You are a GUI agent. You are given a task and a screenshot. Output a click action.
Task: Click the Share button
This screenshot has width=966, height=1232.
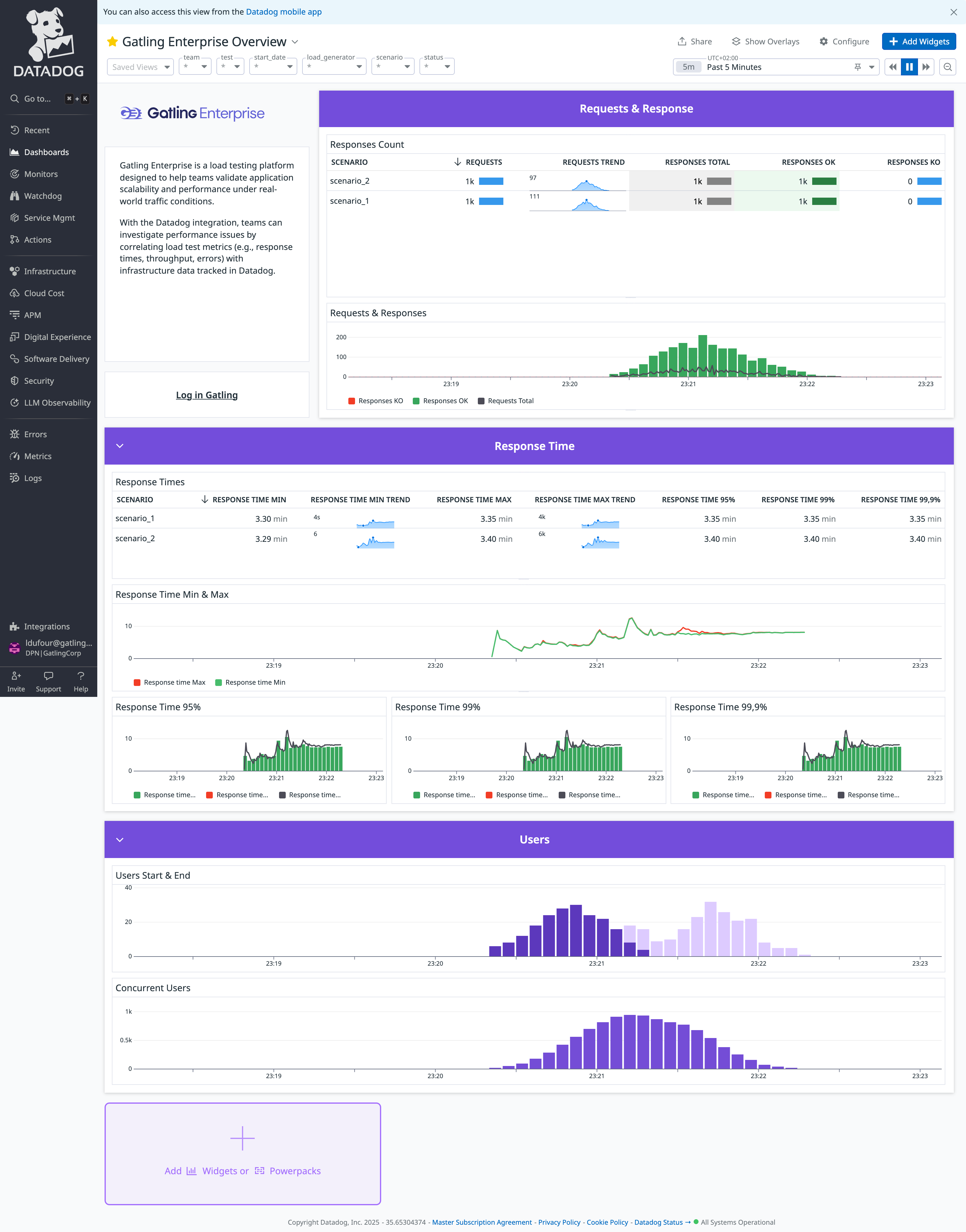[x=695, y=41]
